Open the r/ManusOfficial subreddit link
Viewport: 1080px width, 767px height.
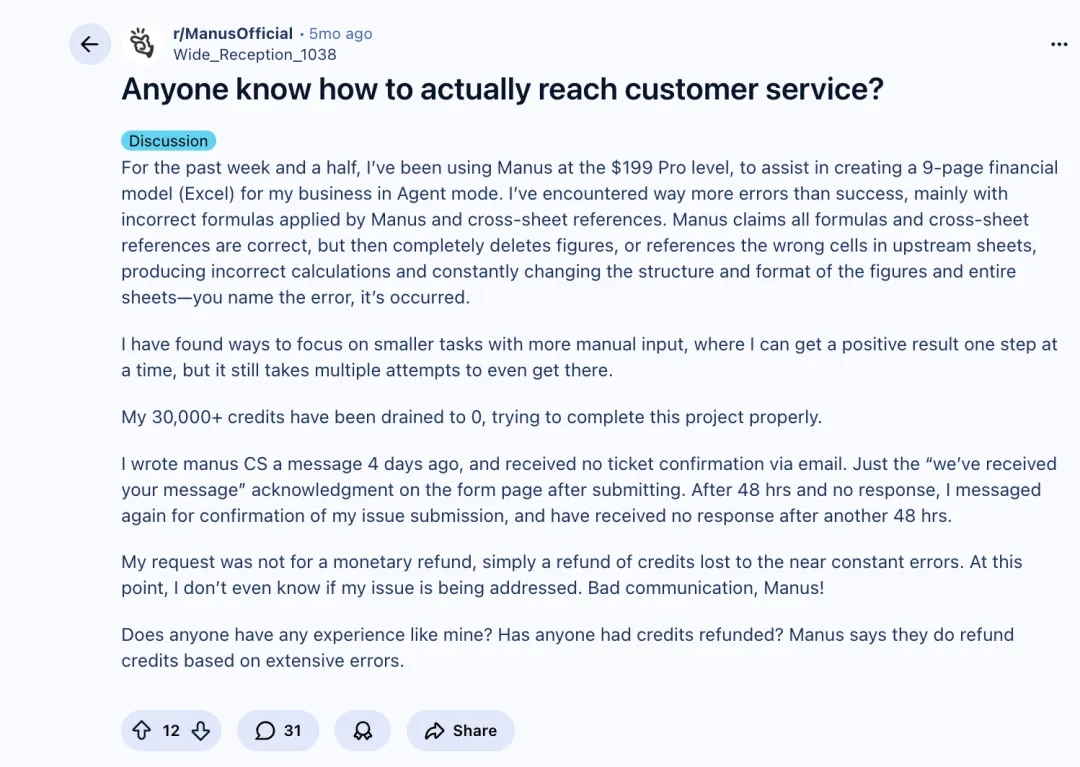click(x=233, y=33)
